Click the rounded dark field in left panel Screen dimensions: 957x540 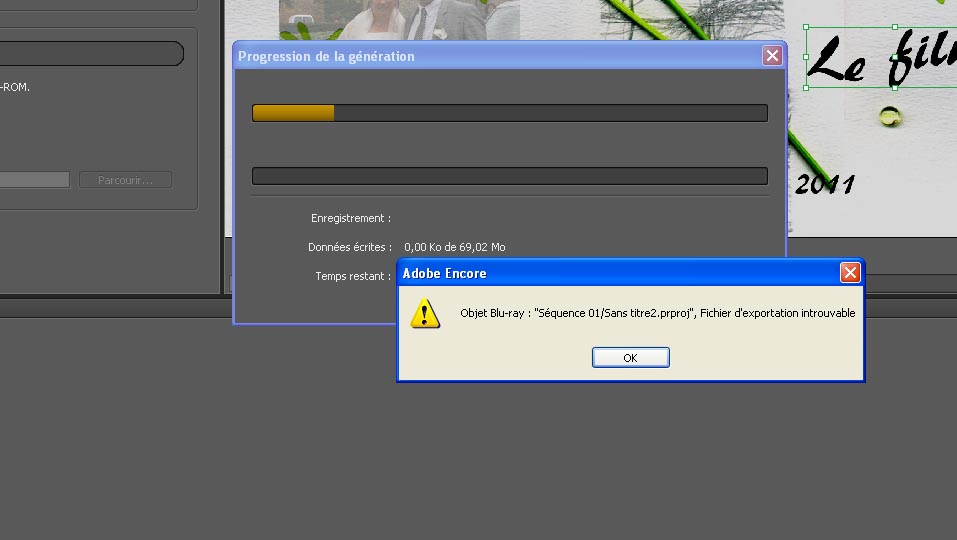(92, 54)
